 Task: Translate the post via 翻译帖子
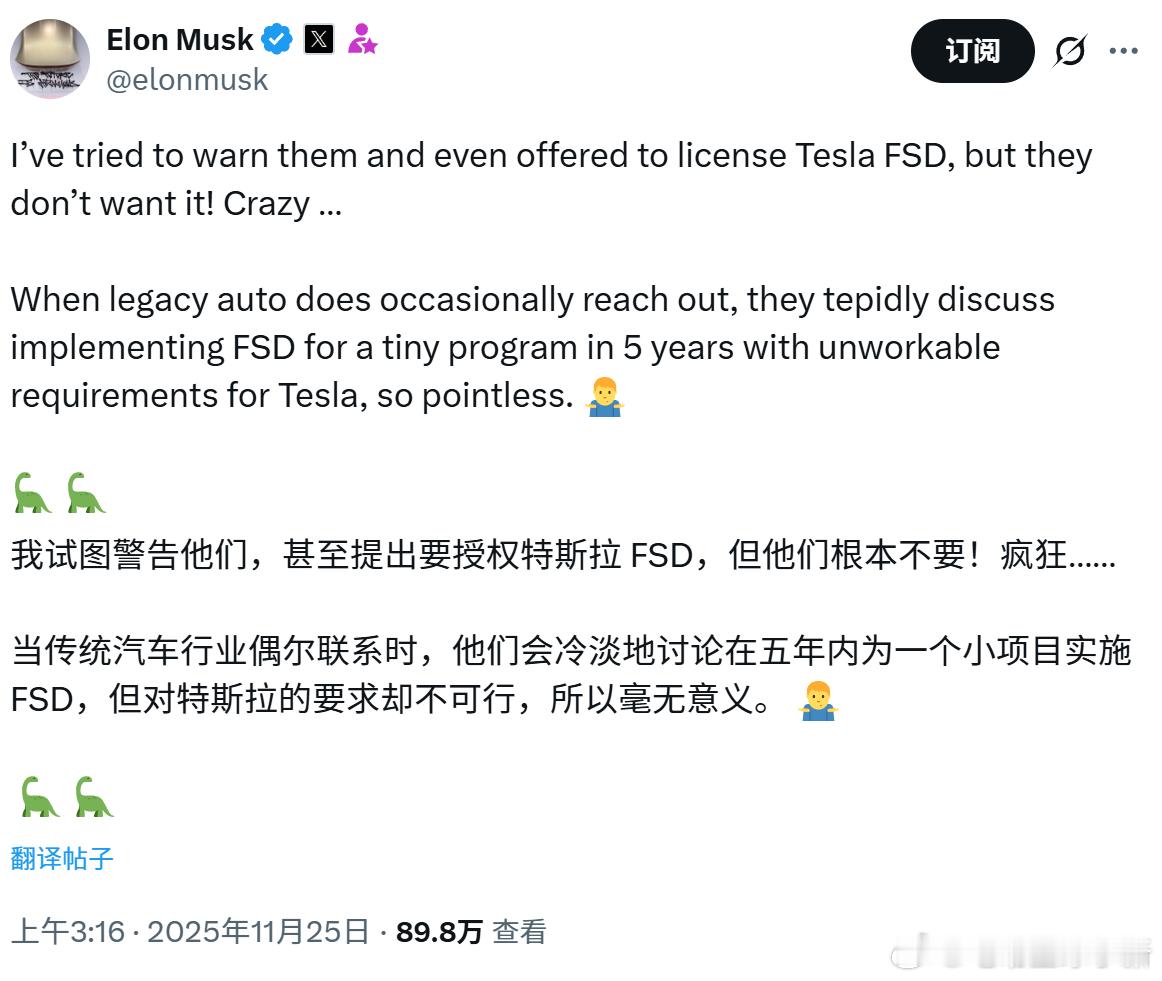click(61, 858)
